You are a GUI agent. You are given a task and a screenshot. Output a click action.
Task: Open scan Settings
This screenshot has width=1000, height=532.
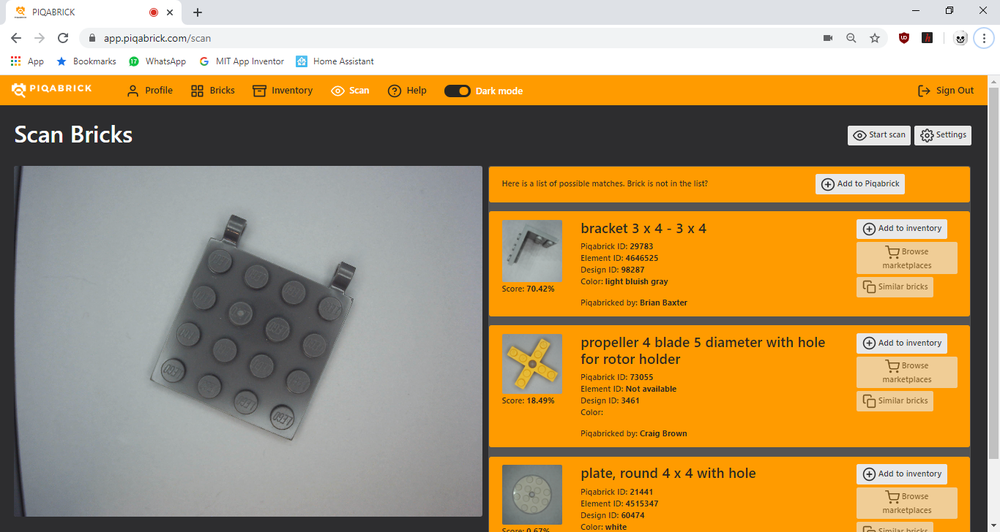tap(943, 135)
